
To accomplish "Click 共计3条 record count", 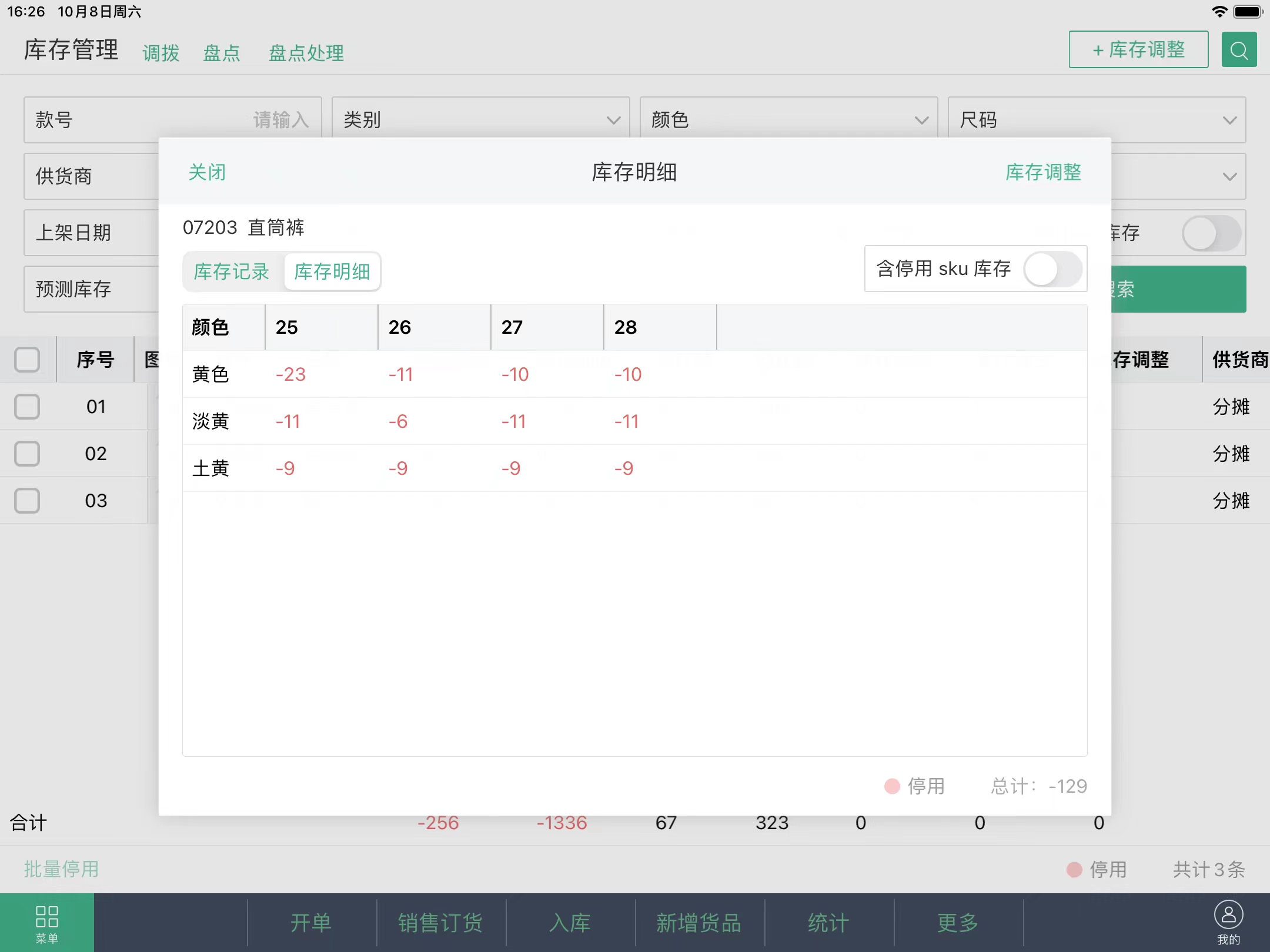I will [x=1209, y=870].
